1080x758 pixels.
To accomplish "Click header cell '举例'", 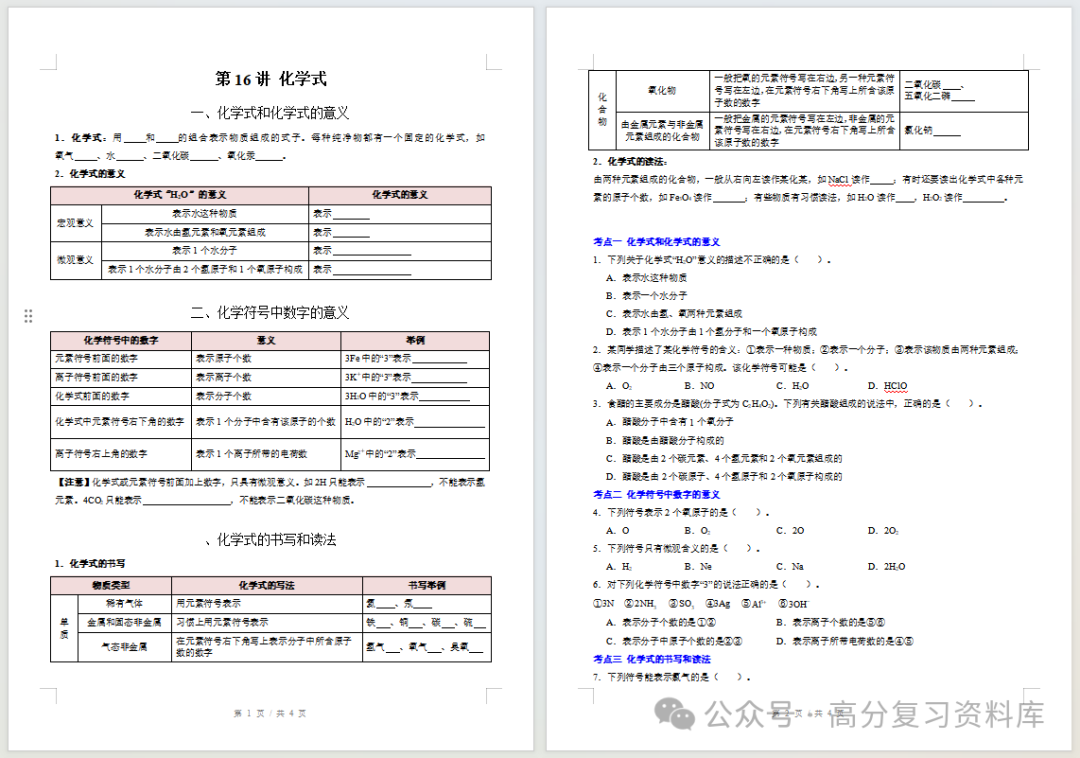I will coord(415,340).
